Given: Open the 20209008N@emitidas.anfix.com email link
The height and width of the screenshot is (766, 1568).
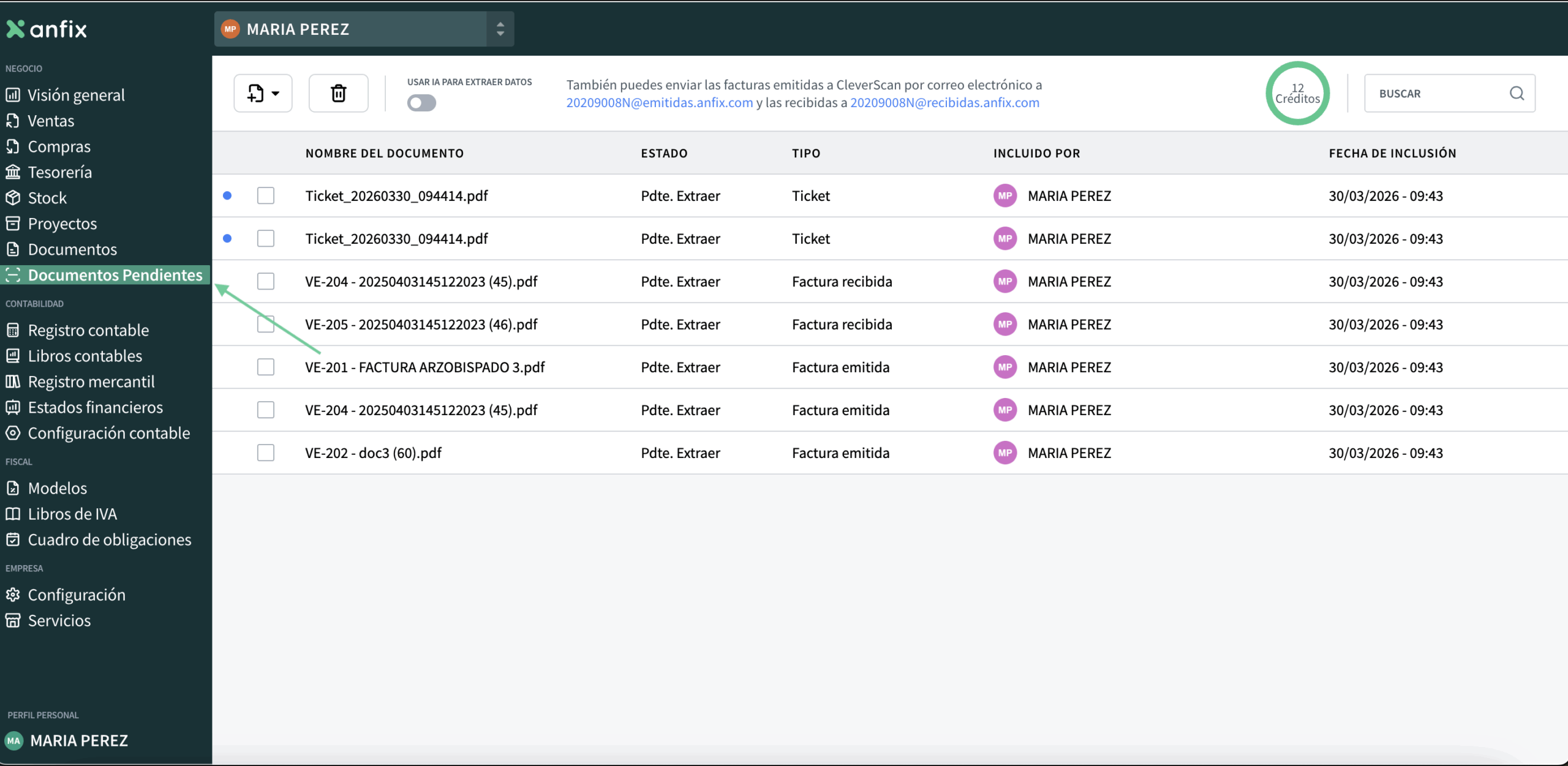Looking at the screenshot, I should [659, 102].
